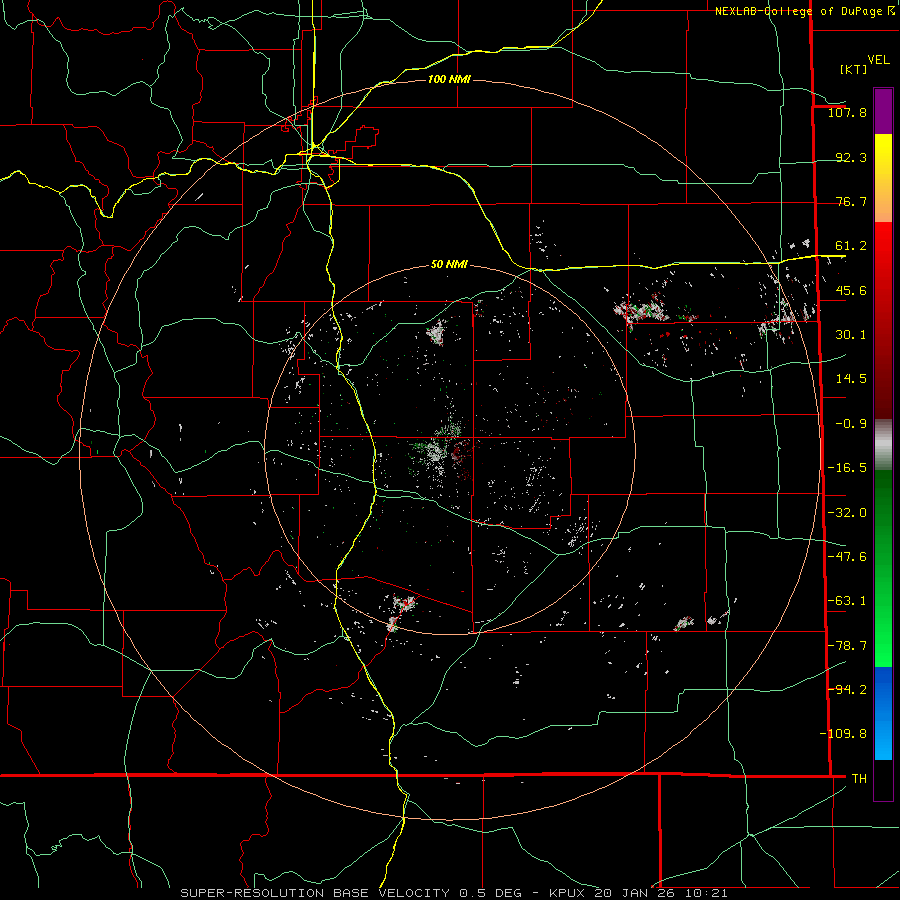Click the blue segment of velocity scale
The width and height of the screenshot is (900, 900).
(x=883, y=713)
